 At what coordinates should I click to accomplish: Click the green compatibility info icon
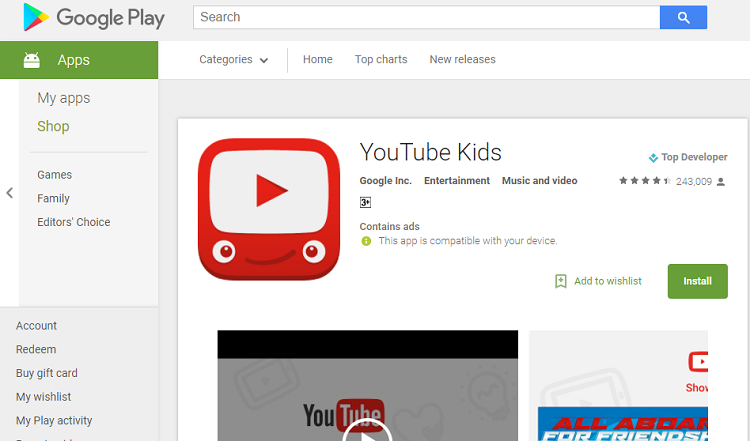(x=366, y=241)
